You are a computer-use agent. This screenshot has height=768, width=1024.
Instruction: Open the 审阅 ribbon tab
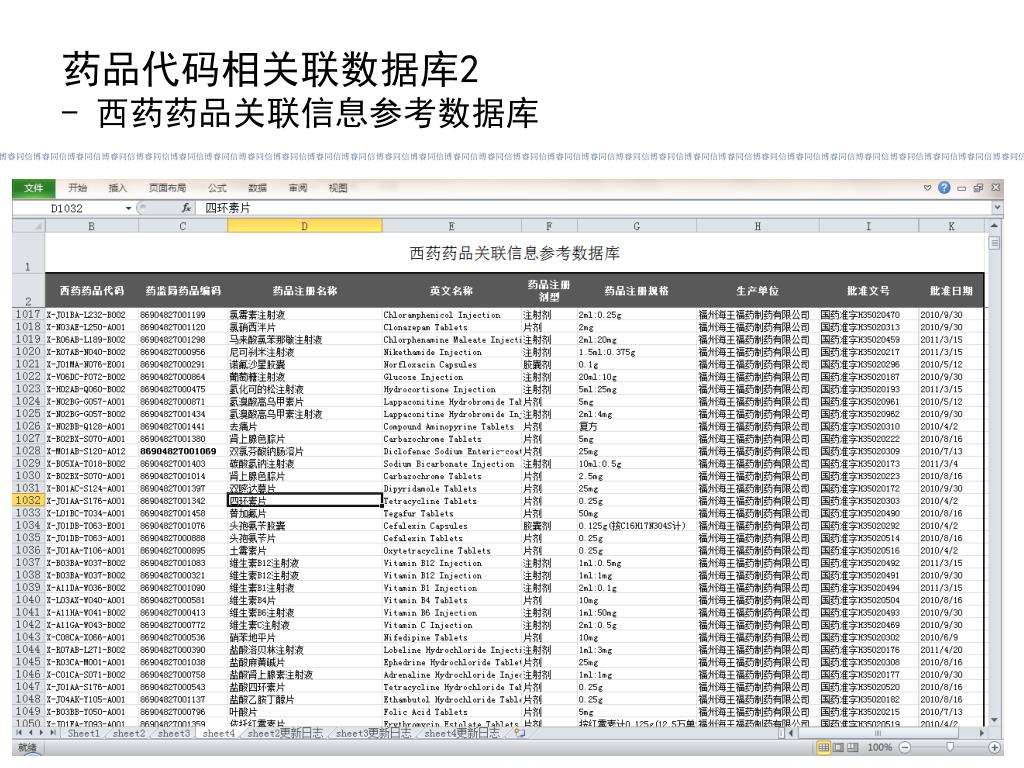pyautogui.click(x=298, y=188)
